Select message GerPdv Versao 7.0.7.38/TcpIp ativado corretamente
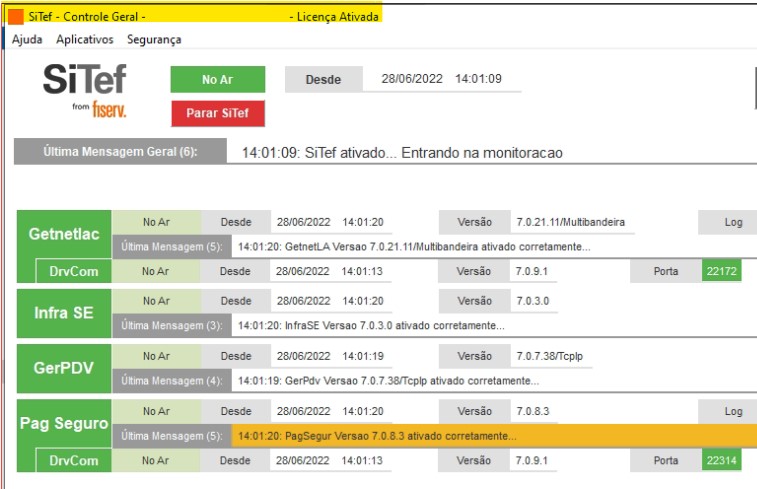757x489 pixels. (388, 381)
